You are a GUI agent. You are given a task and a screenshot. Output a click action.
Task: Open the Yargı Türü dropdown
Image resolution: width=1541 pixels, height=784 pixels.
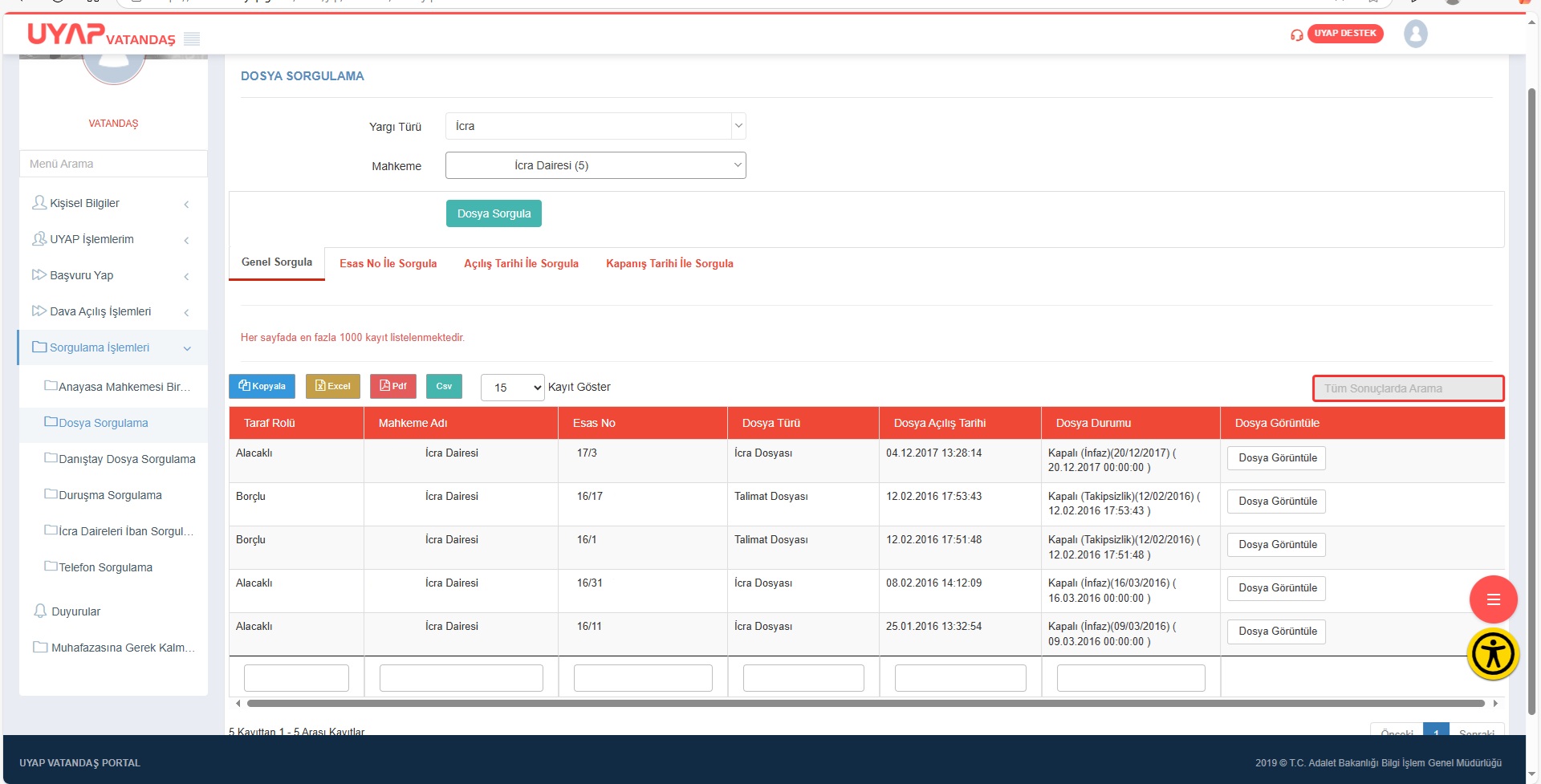point(596,126)
